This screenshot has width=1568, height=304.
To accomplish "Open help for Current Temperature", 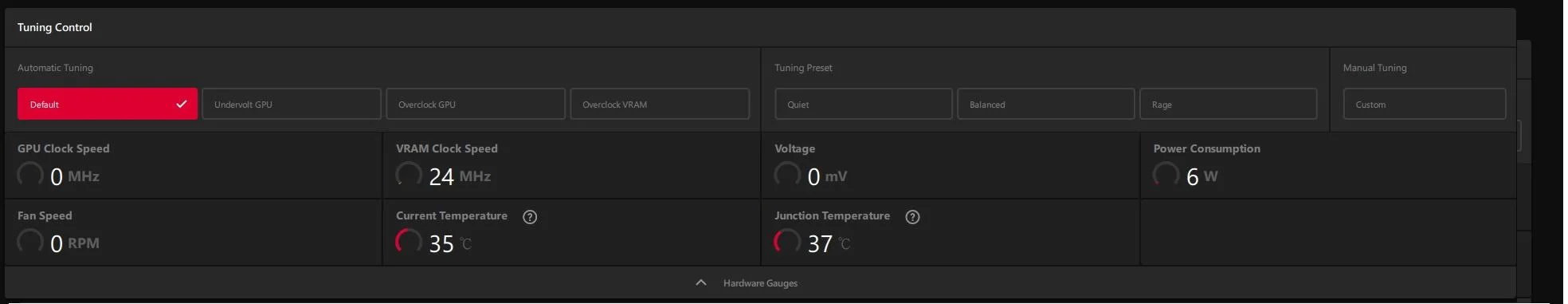I will coord(530,217).
